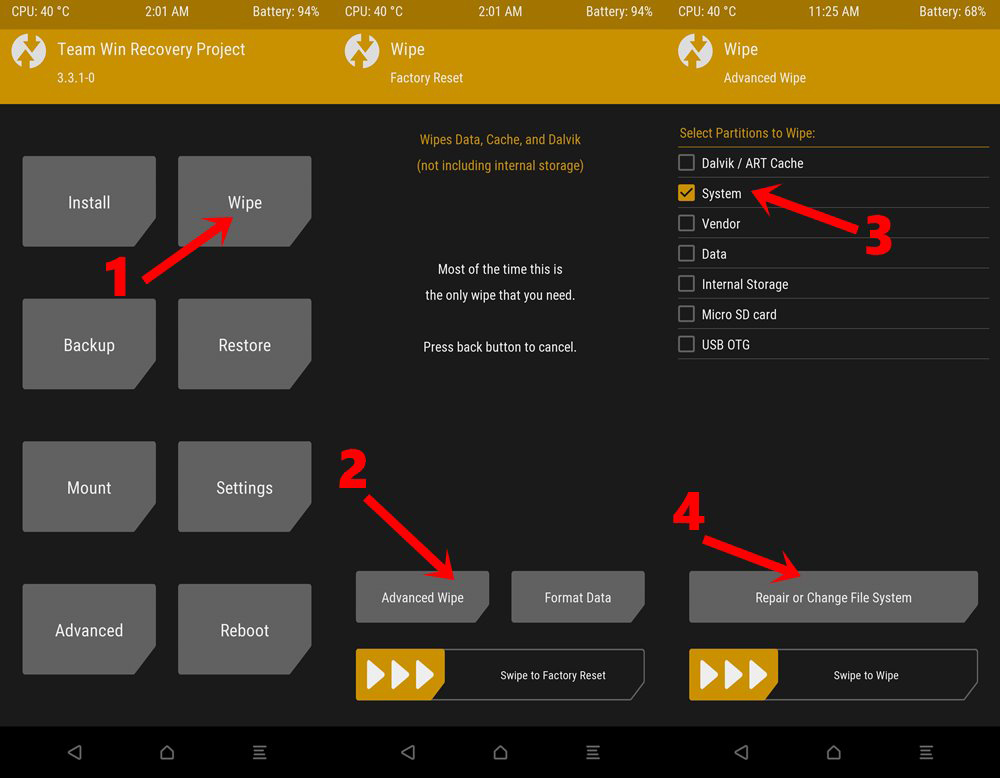Viewport: 1000px width, 778px height.
Task: Open the Mount menu
Action: (x=89, y=487)
